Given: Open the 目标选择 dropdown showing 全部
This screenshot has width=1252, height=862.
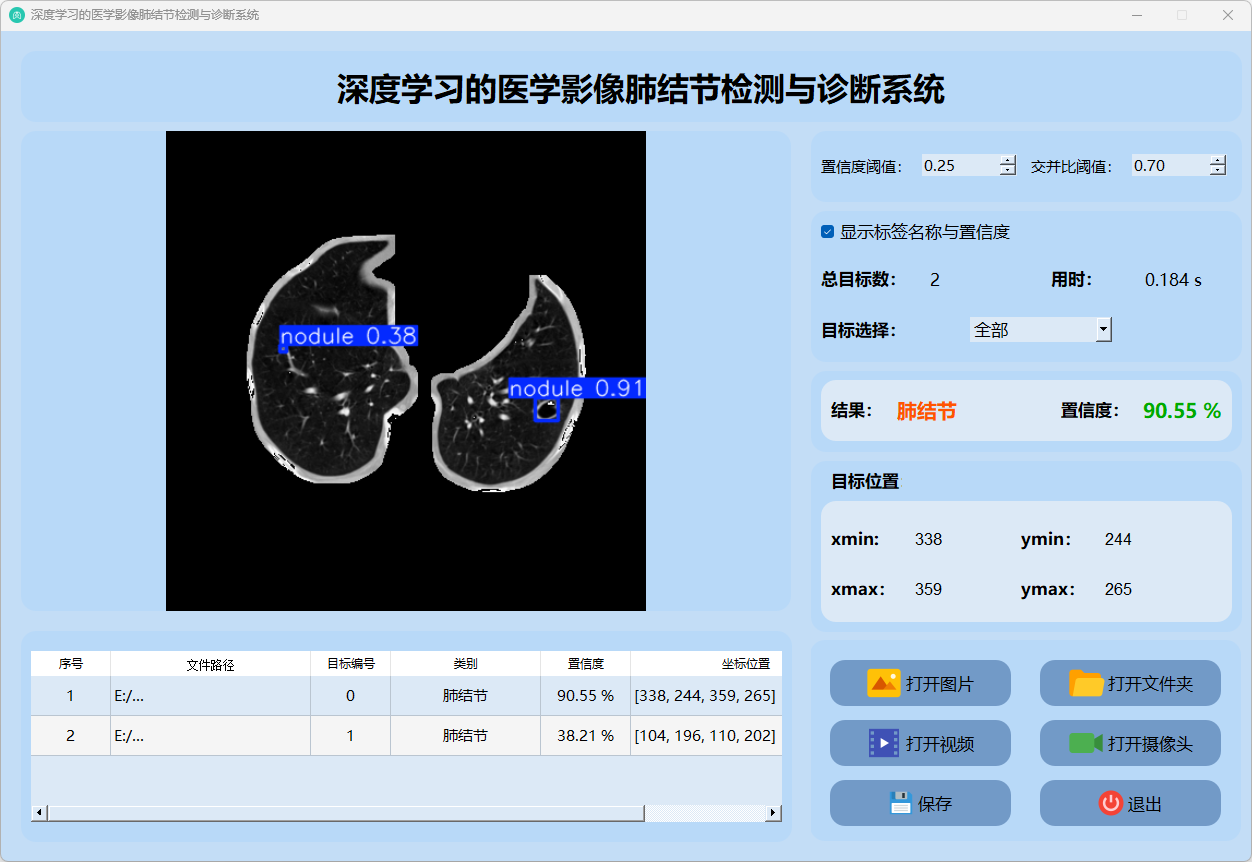Looking at the screenshot, I should click(x=1103, y=329).
